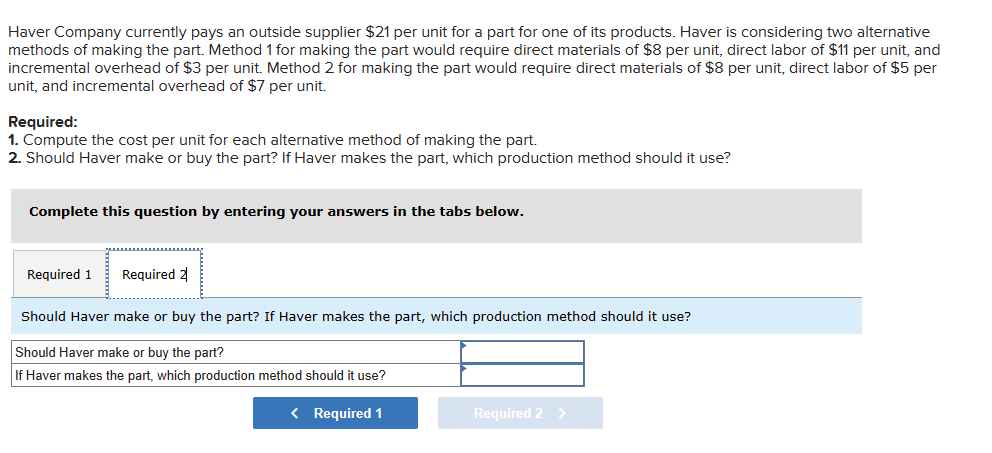The height and width of the screenshot is (453, 992).
Task: Click right chevron on Required 2 button
Action: point(562,413)
